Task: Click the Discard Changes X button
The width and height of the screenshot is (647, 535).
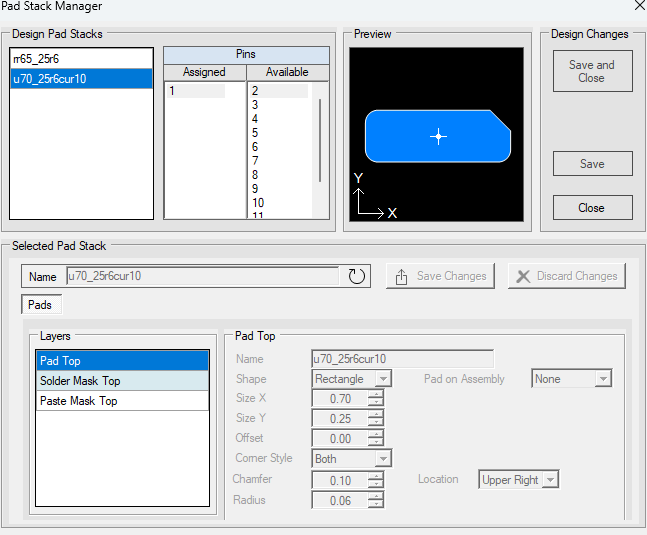Action: tap(565, 276)
